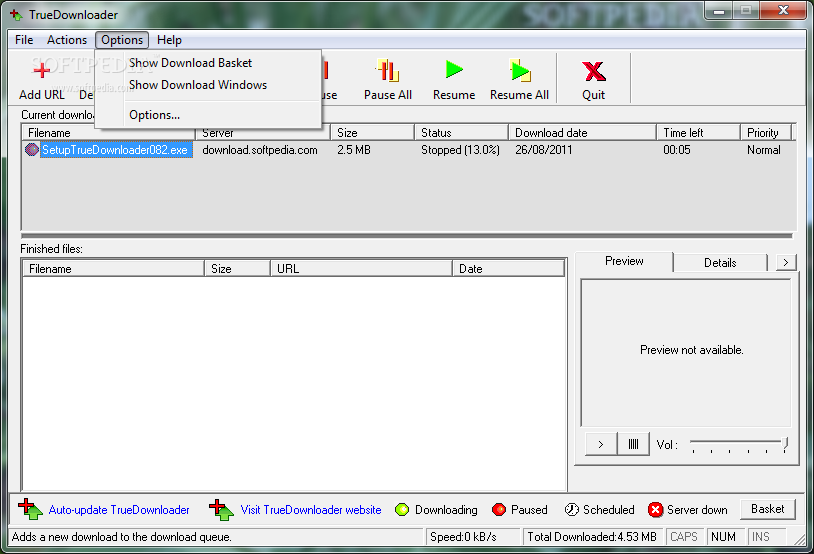
Task: Click the green Resume toolbar icon
Action: pos(454,70)
